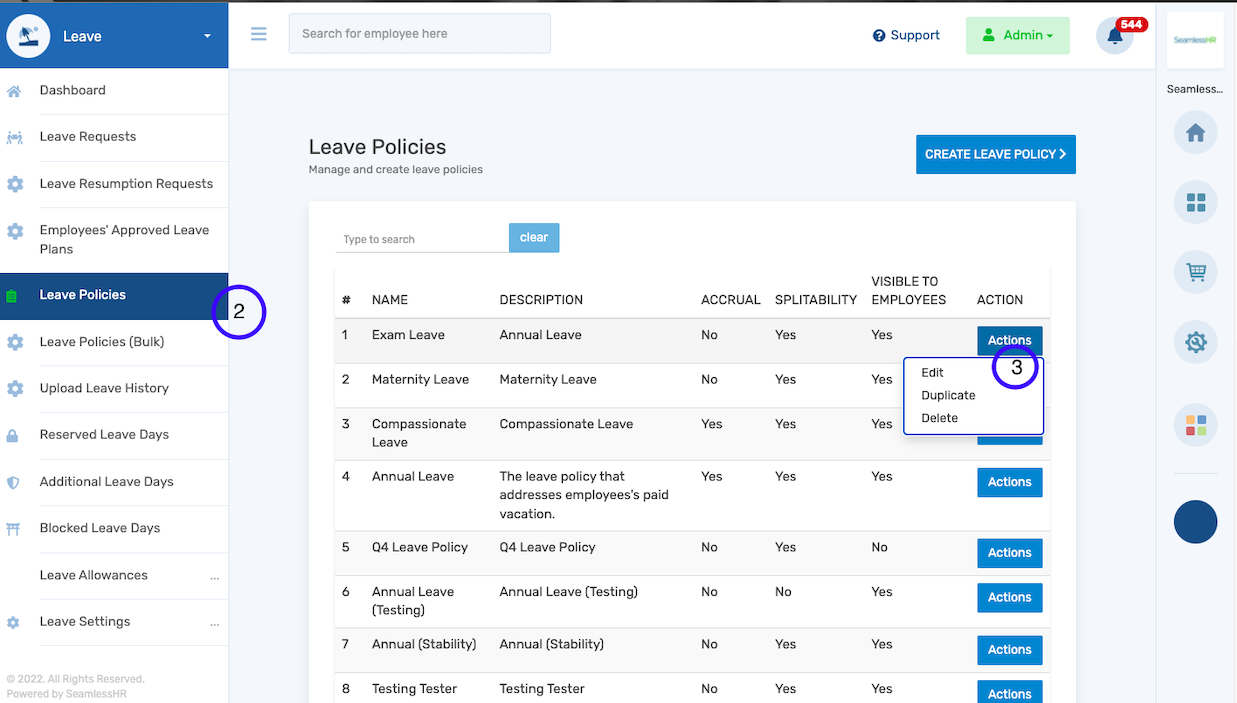This screenshot has height=703, width=1237.
Task: Choose Duplicate in the Actions menu
Action: pos(948,396)
